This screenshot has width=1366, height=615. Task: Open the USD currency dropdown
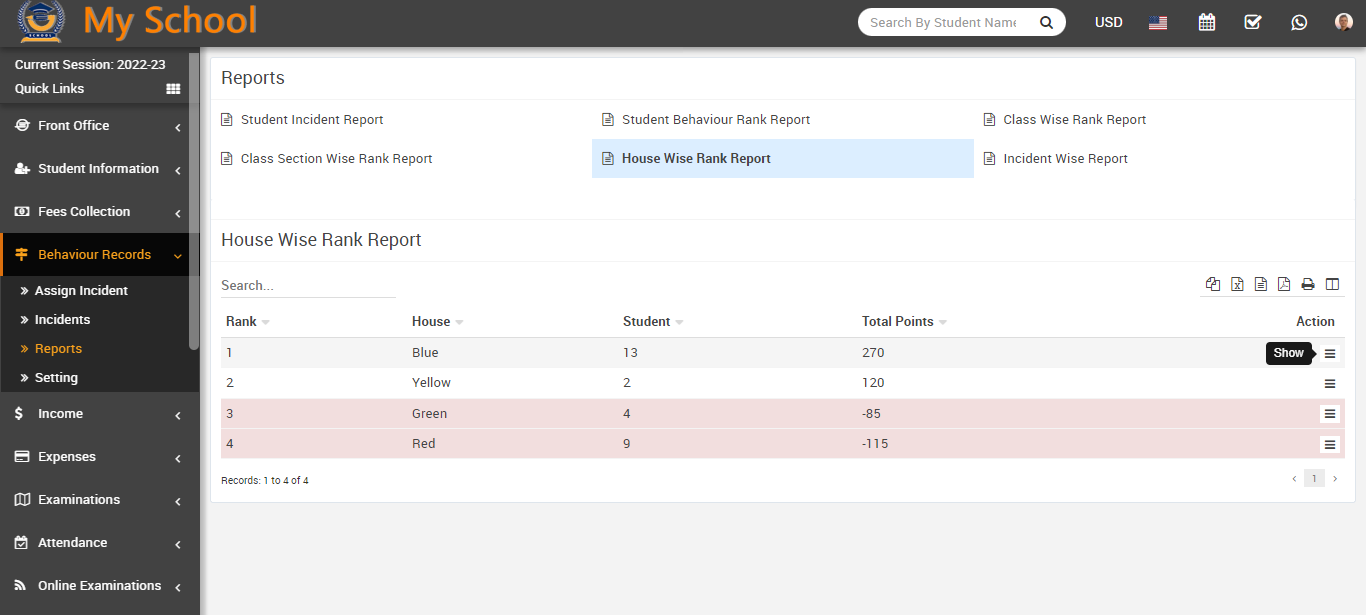click(1108, 22)
